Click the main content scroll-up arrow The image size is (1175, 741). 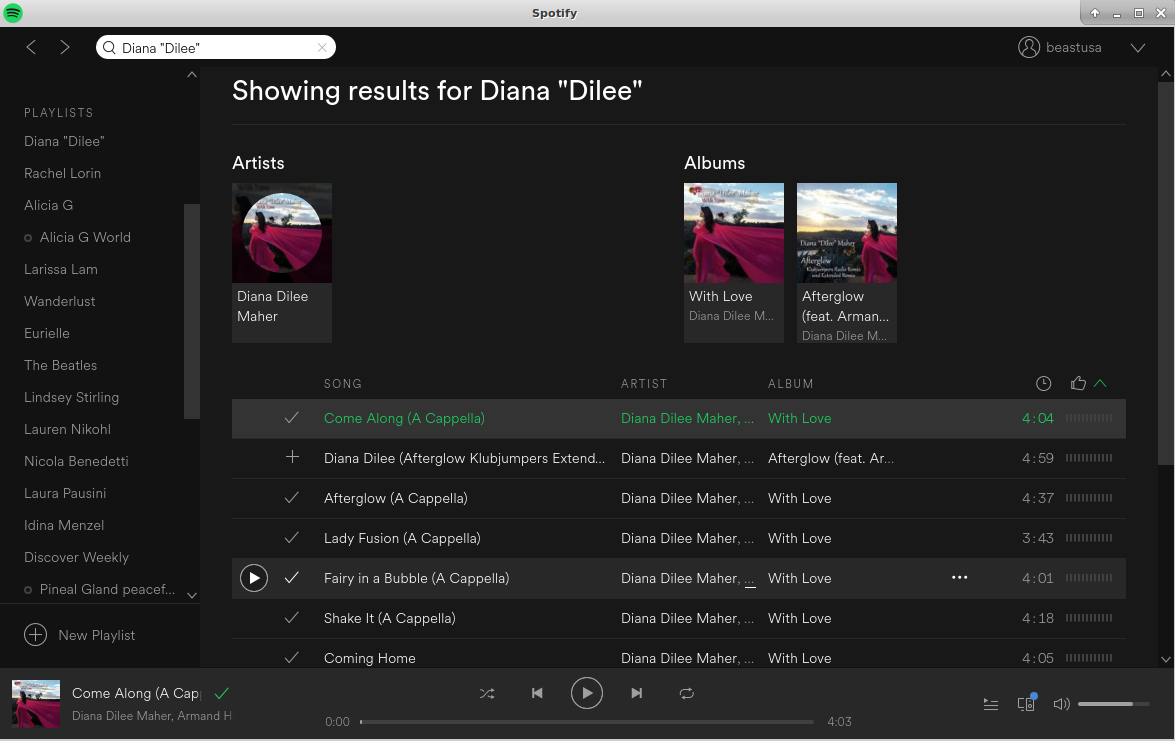point(1165,74)
